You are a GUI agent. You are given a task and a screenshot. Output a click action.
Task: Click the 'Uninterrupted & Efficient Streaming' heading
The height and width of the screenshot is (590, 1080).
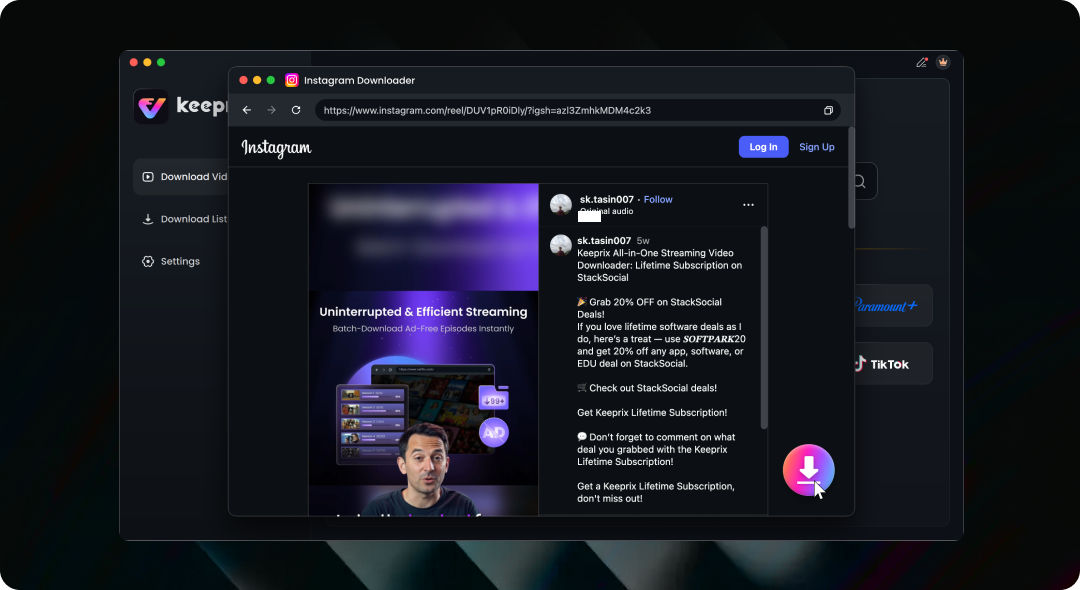[x=423, y=312]
